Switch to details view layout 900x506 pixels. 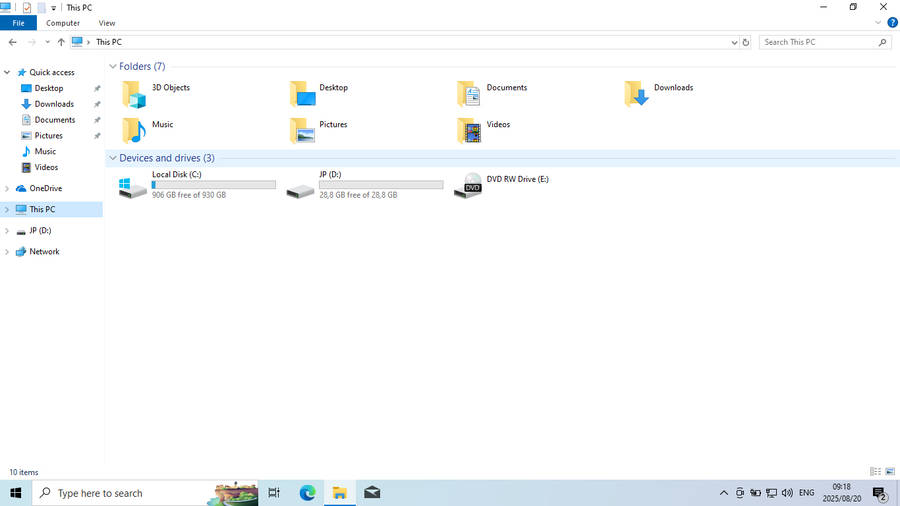[x=875, y=472]
